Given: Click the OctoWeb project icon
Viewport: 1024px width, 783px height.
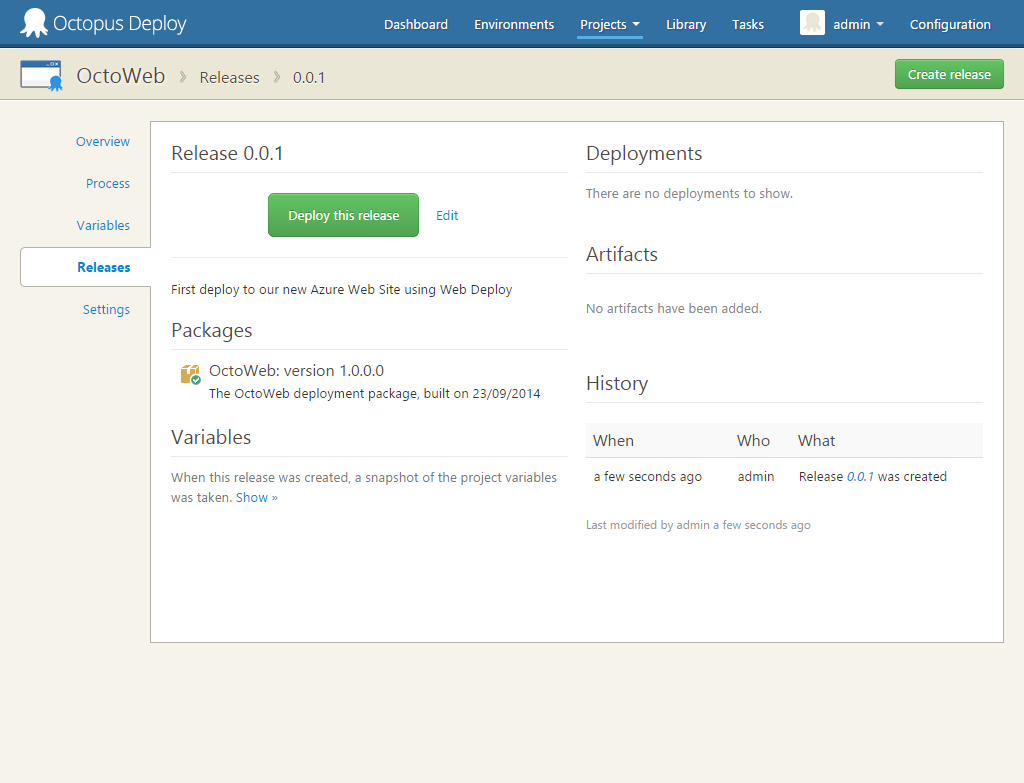Looking at the screenshot, I should 41,73.
